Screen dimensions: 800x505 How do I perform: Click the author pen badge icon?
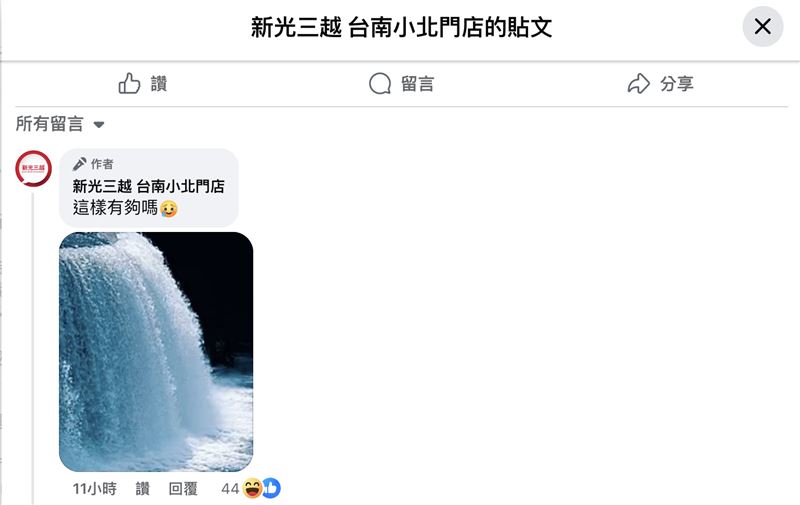pos(79,164)
